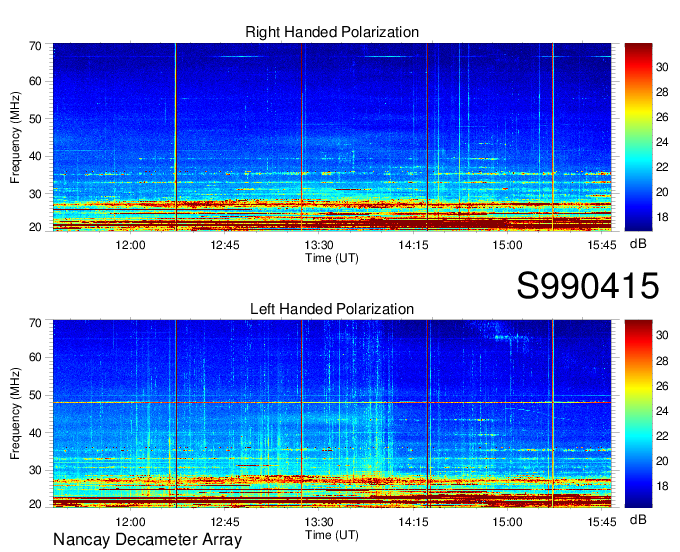Click the Right Handed Polarization spectrogram image

(332, 137)
